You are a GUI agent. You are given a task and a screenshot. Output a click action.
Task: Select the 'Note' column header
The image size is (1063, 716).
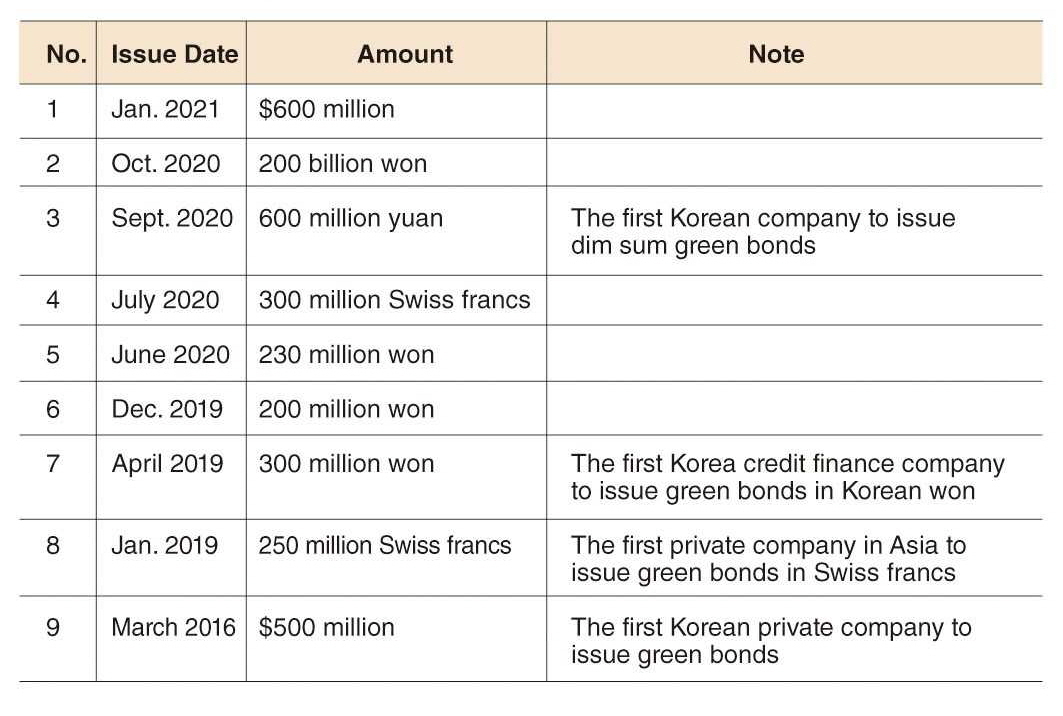click(776, 54)
